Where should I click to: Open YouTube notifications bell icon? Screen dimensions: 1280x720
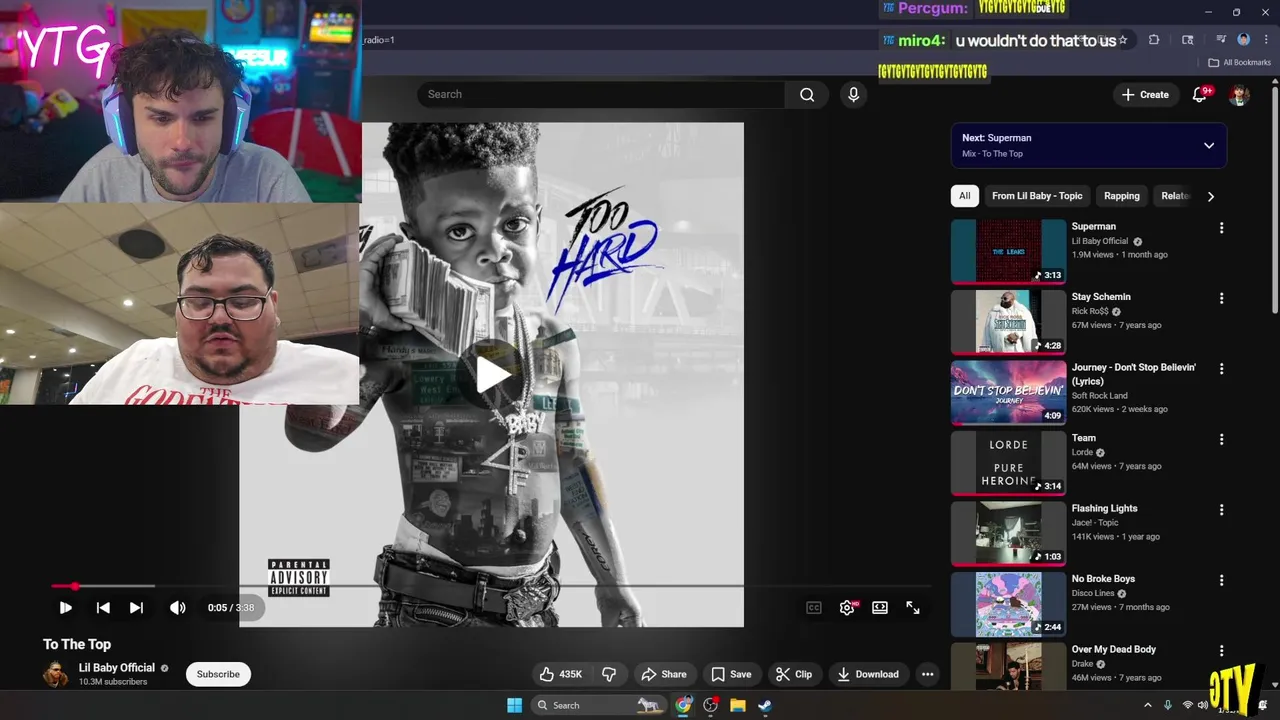click(x=1199, y=94)
